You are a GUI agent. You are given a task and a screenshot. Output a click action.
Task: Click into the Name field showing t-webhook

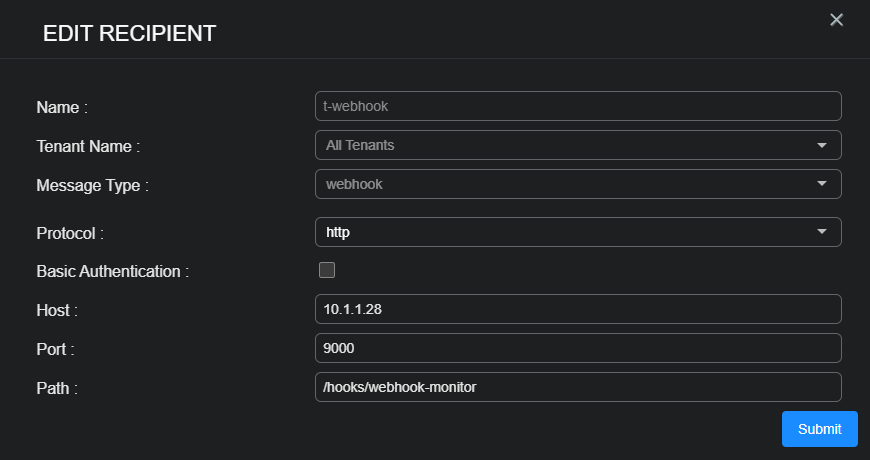[577, 106]
